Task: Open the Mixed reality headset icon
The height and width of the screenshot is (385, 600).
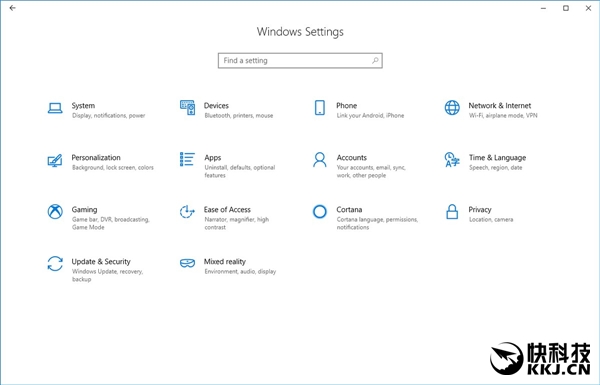Action: [188, 263]
